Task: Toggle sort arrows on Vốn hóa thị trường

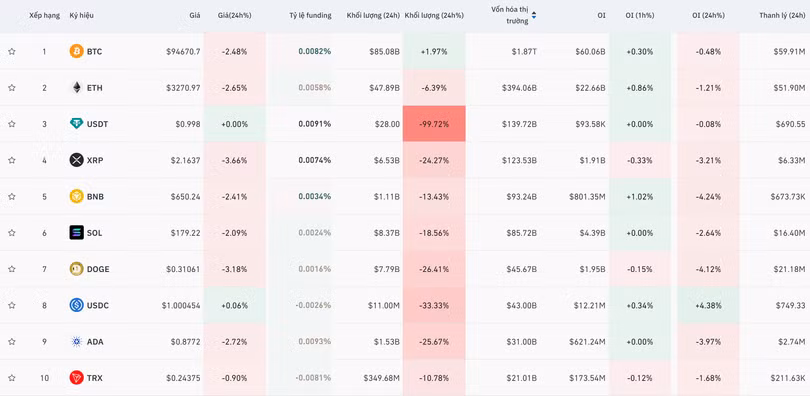Action: pos(534,15)
